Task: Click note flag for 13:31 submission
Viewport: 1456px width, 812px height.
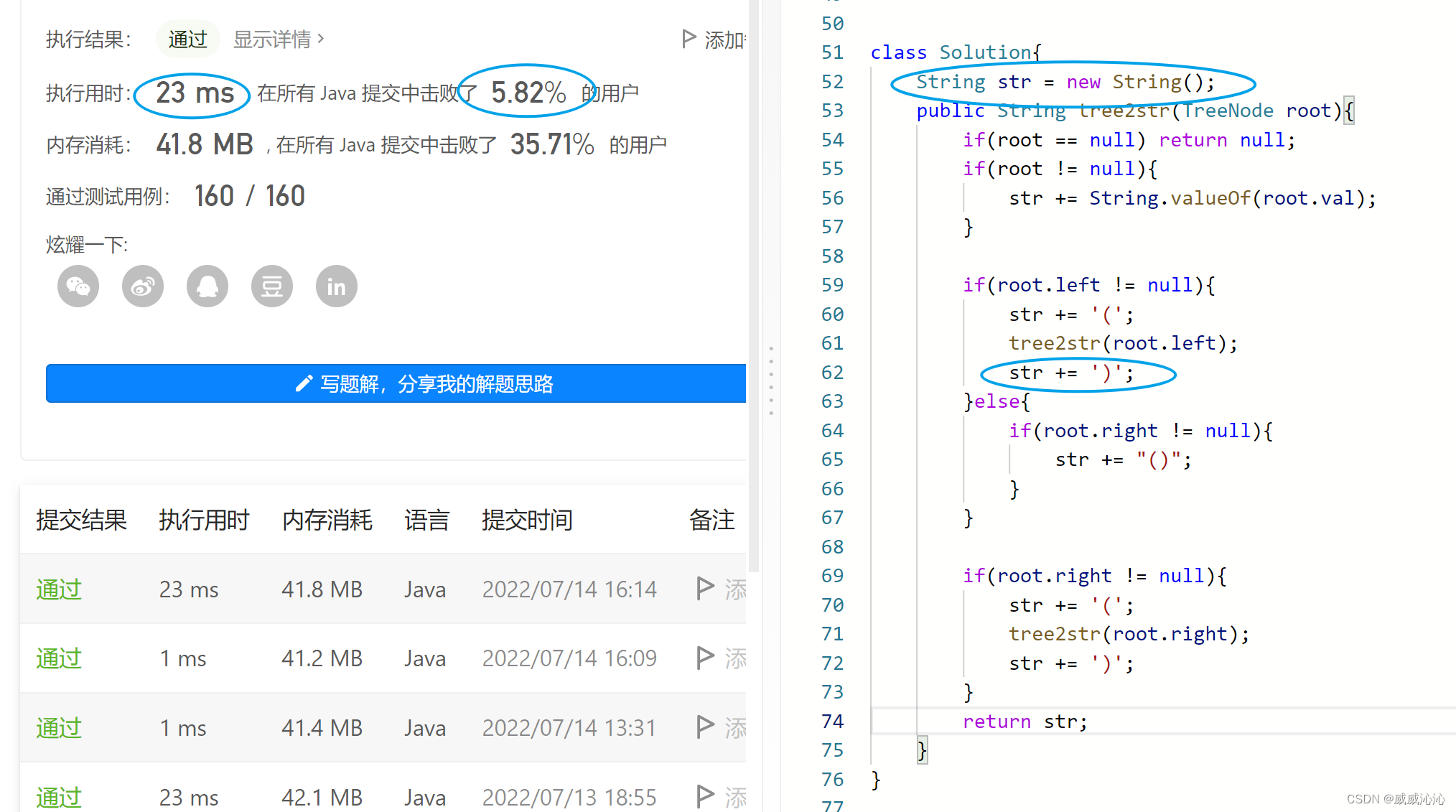Action: (x=706, y=727)
